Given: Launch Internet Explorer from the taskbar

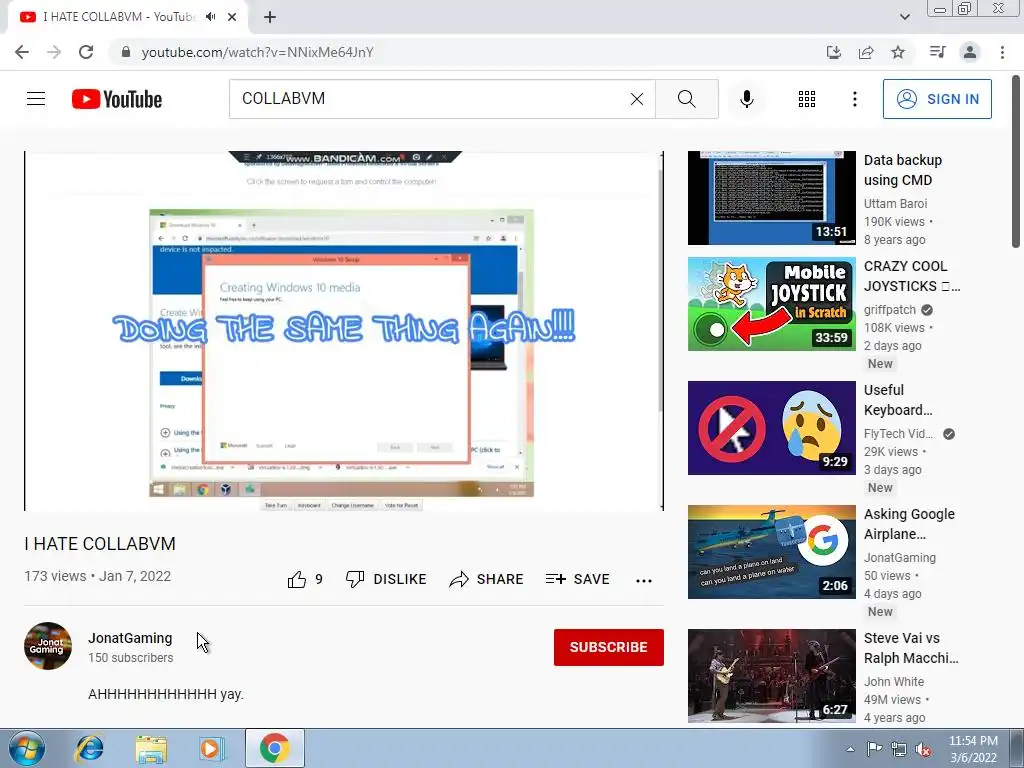Looking at the screenshot, I should (89, 748).
